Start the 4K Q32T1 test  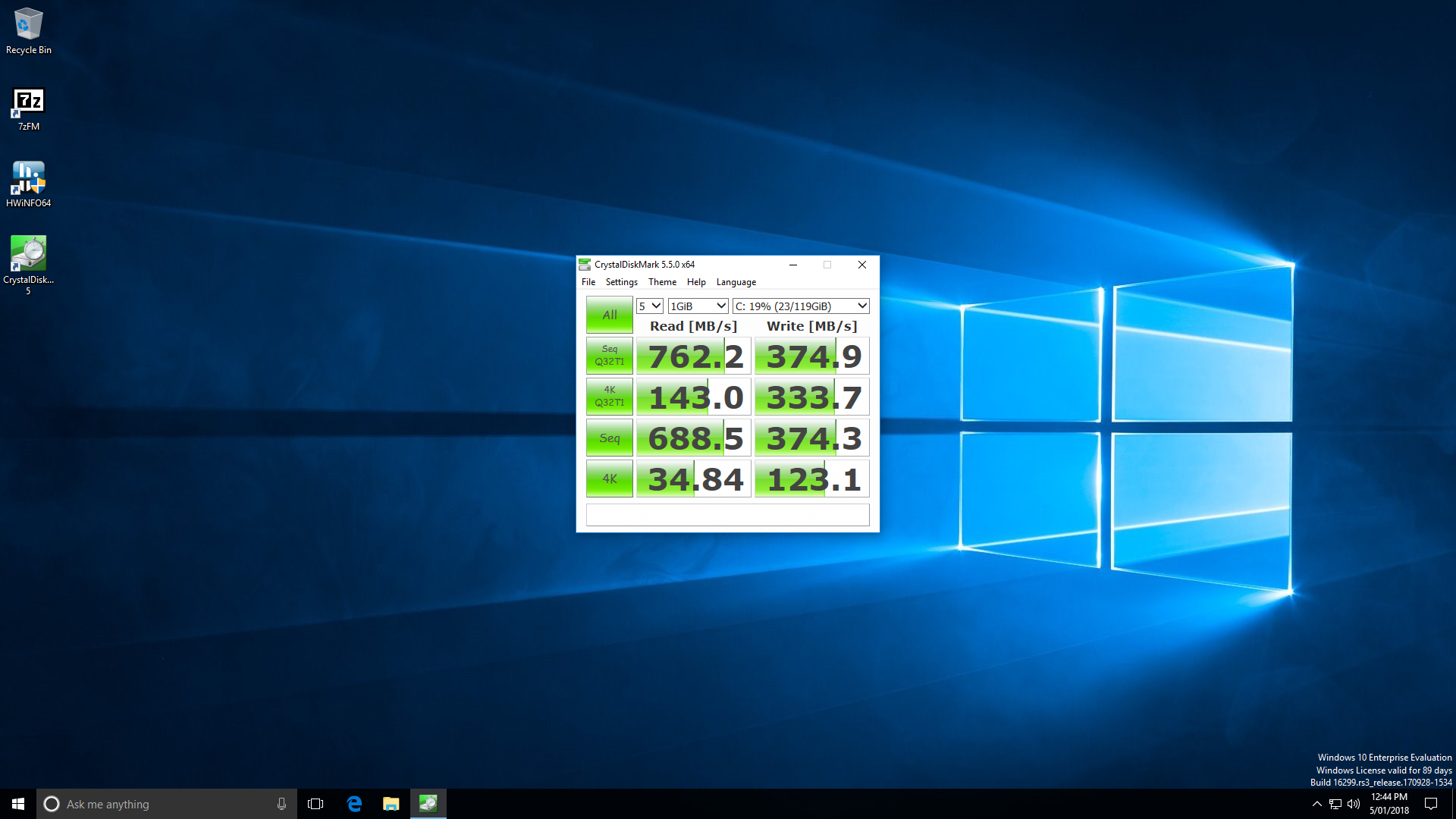[x=610, y=397]
